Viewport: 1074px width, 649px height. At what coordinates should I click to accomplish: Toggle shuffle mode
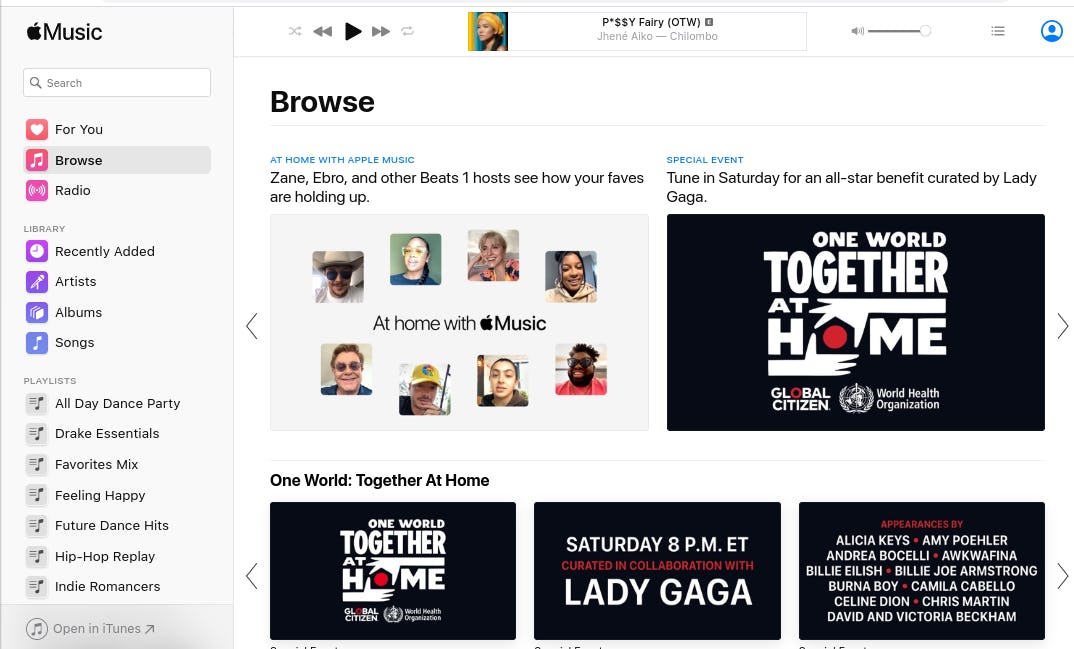point(295,32)
